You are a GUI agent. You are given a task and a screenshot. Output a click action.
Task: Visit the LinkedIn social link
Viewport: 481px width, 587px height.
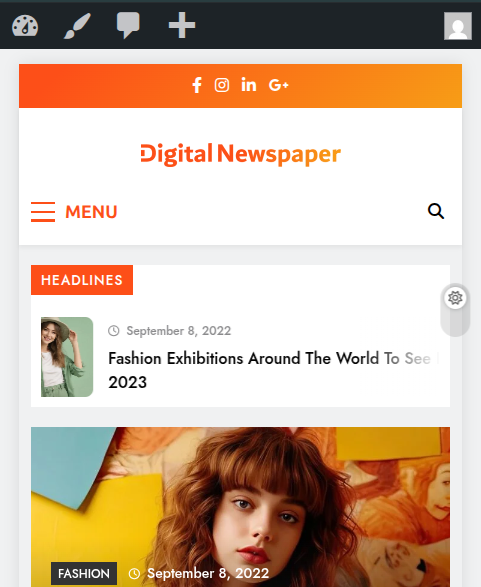[x=249, y=85]
